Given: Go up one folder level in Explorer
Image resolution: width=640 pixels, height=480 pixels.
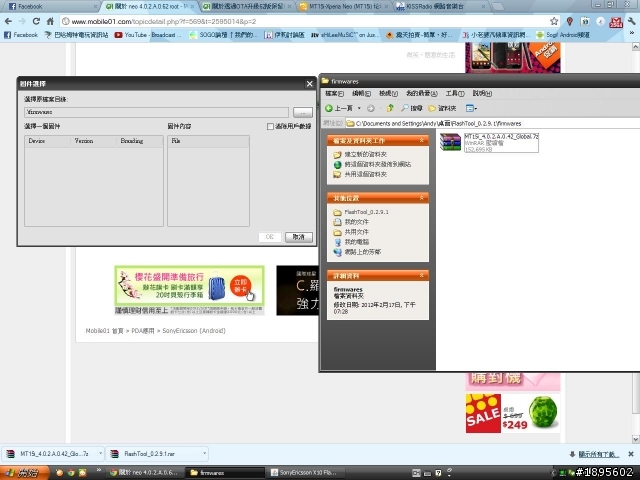Looking at the screenshot, I should tap(390, 108).
